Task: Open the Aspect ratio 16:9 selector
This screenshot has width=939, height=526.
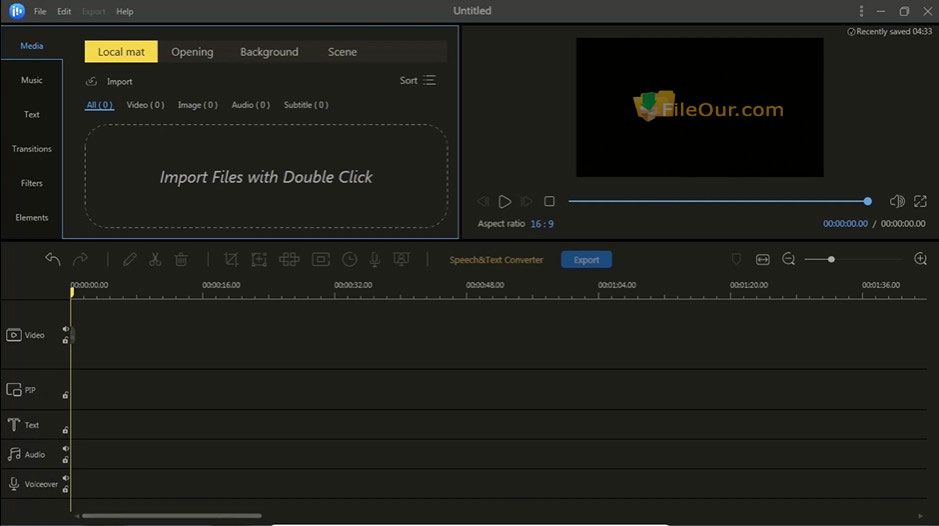Action: tap(542, 223)
